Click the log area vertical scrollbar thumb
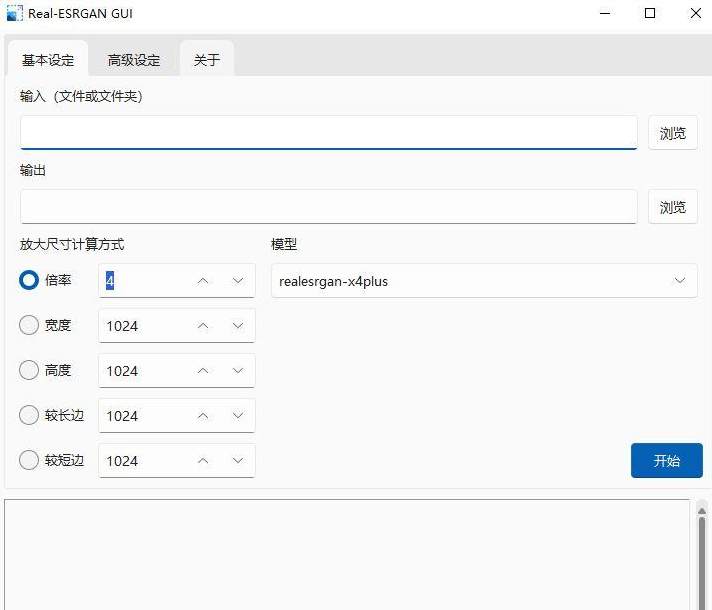 click(702, 563)
